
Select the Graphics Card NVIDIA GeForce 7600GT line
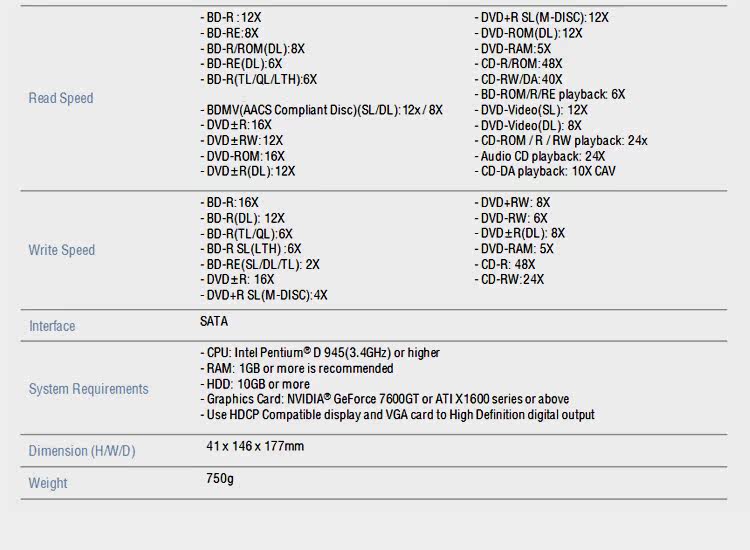[x=385, y=399]
